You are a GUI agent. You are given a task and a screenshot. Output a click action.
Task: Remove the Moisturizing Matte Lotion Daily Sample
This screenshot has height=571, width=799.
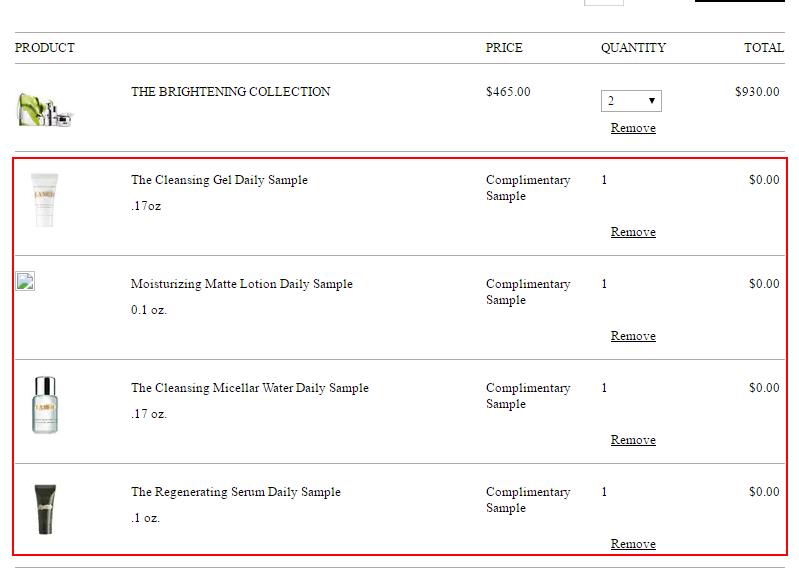click(x=633, y=336)
